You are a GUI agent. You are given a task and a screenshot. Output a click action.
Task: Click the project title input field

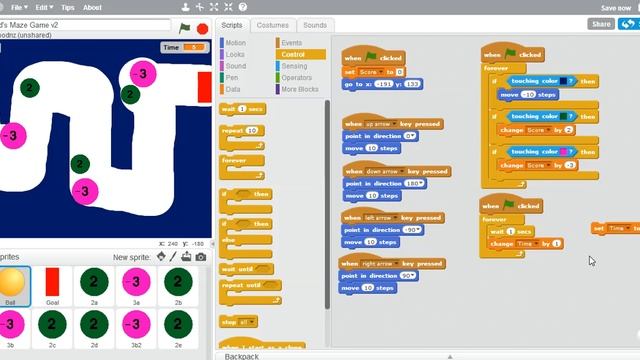click(85, 25)
